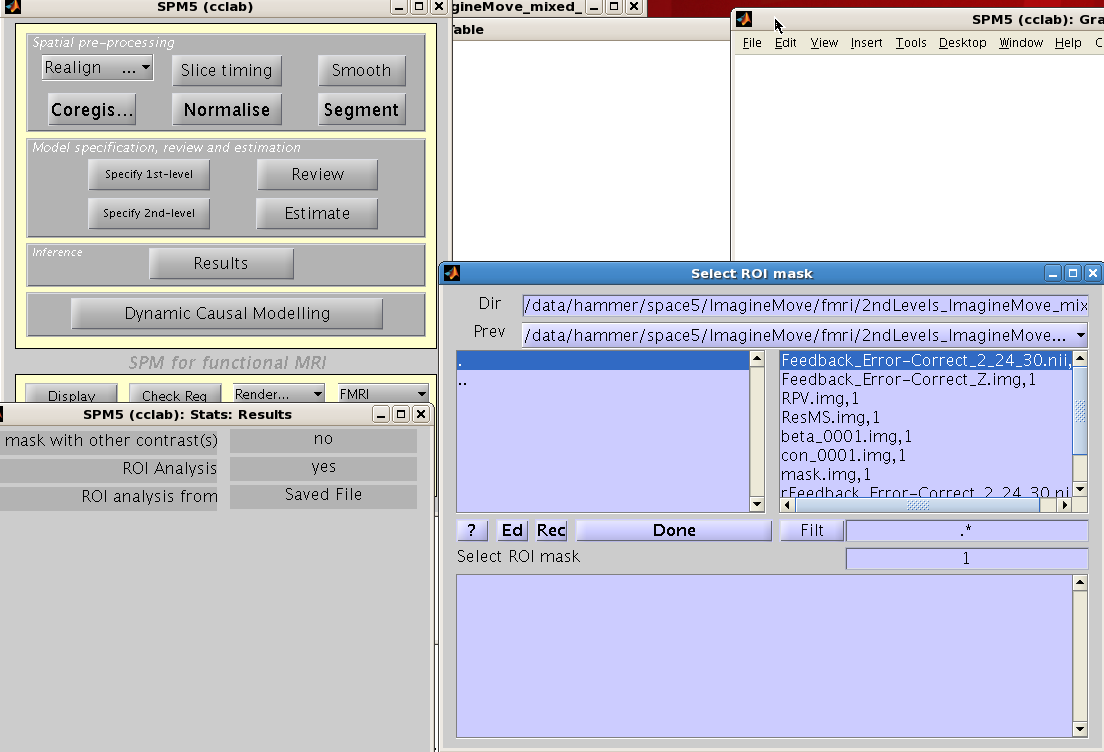
Task: Click the Check Reg button
Action: click(x=175, y=394)
